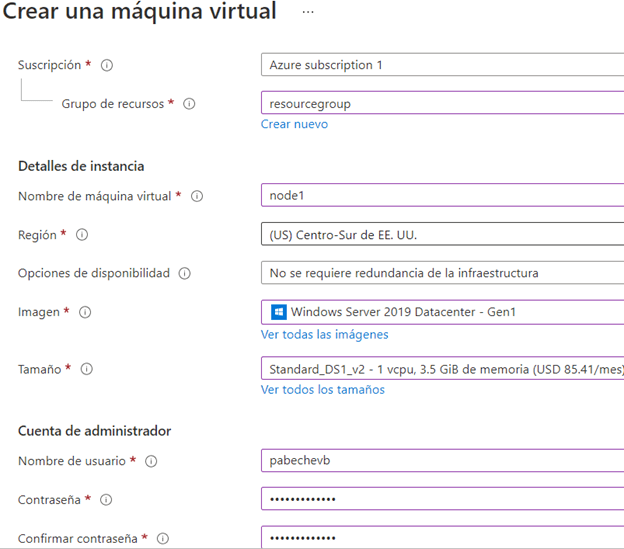Click the Contraseña label

49,500
